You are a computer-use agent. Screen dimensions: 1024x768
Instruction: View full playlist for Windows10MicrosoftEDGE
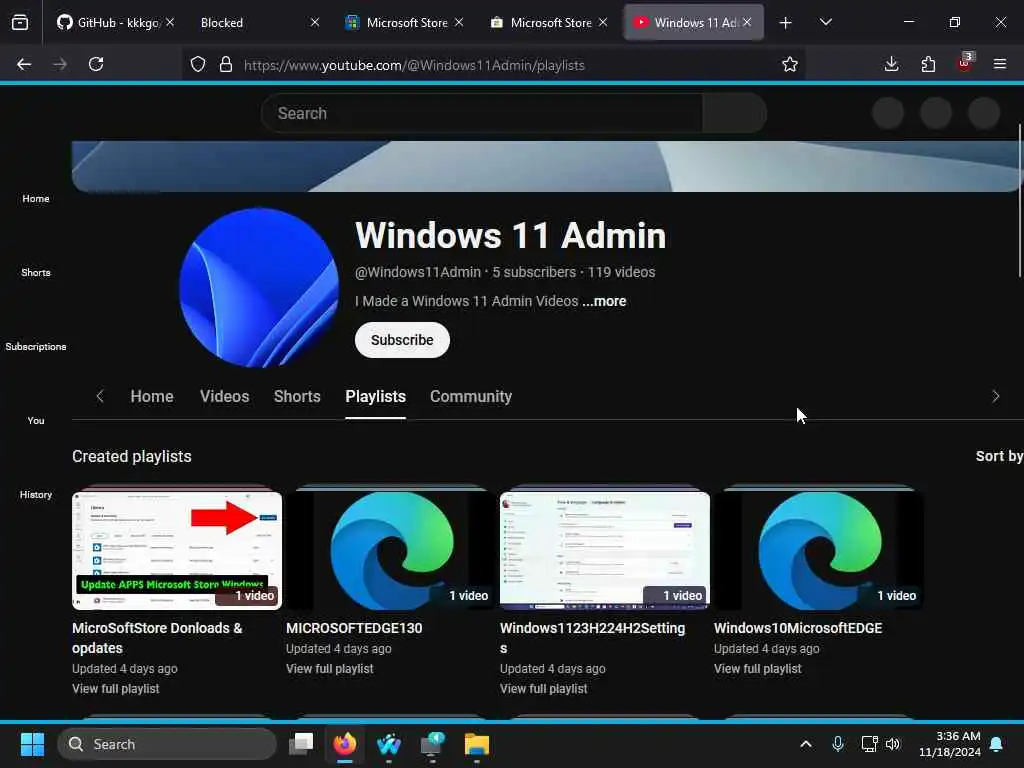[x=758, y=669]
